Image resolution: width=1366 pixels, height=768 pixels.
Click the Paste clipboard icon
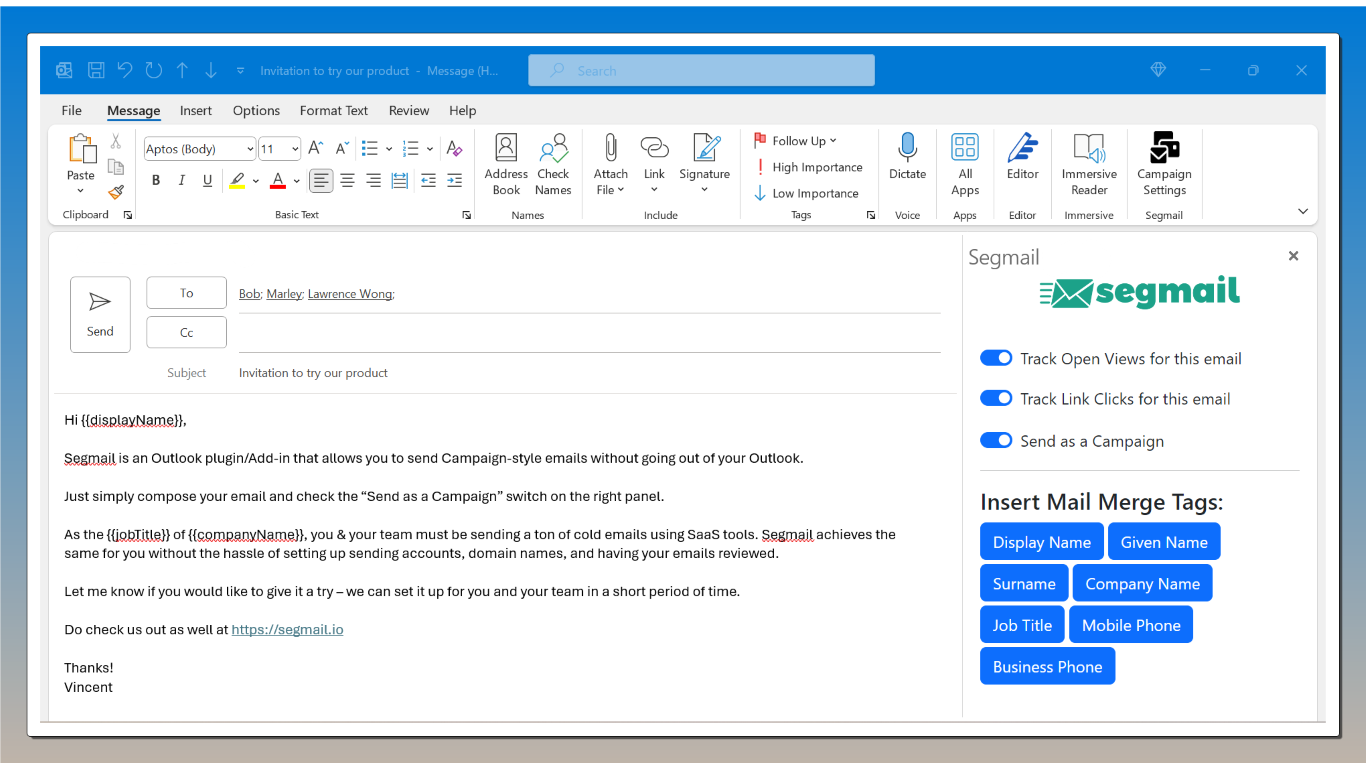81,149
